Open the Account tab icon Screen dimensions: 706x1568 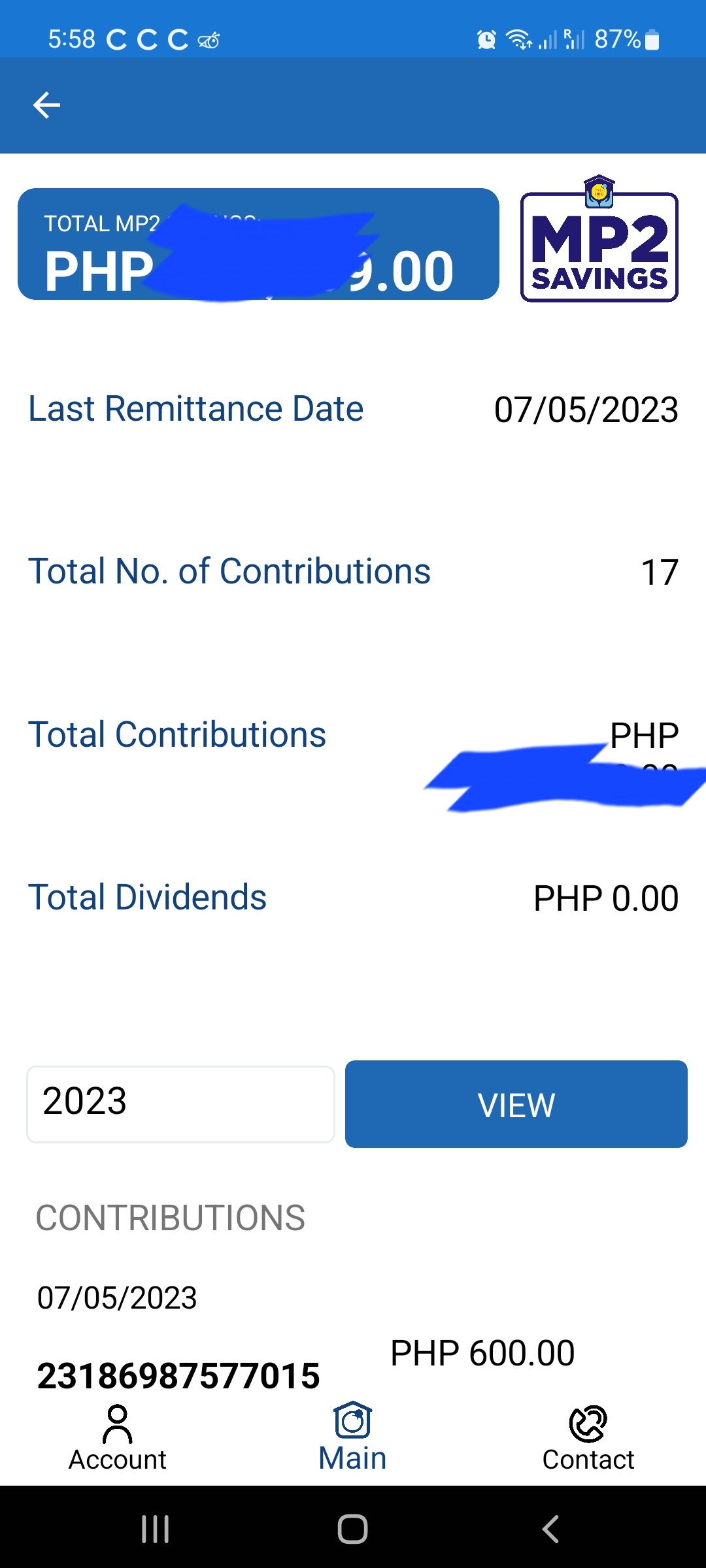pyautogui.click(x=118, y=1424)
